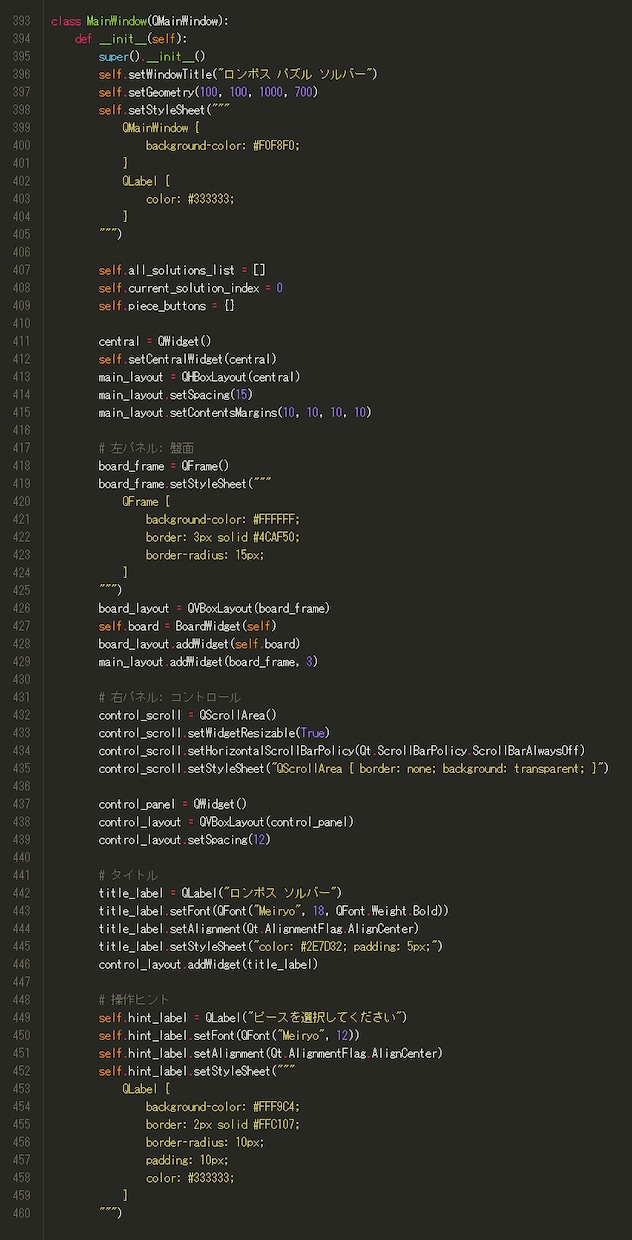Click the 'super().__init__()' call
The width and height of the screenshot is (632, 1240).
pyautogui.click(x=152, y=57)
